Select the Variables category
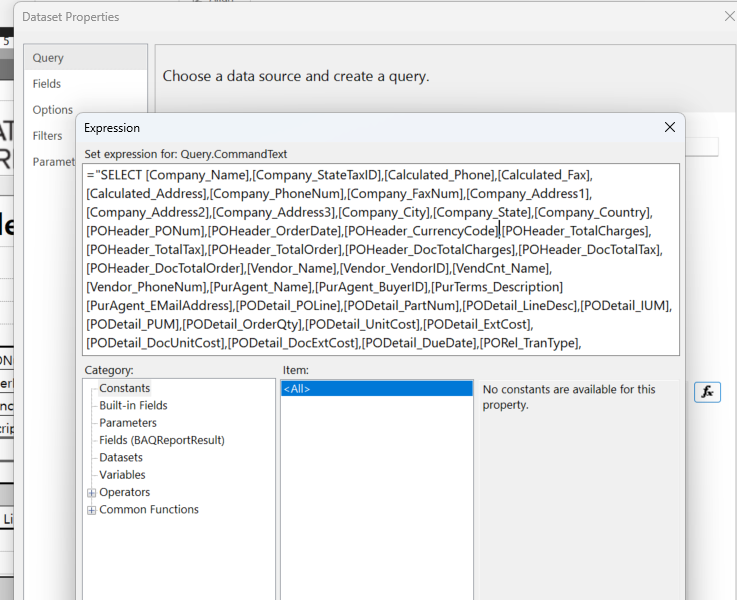The width and height of the screenshot is (737, 600). pos(122,475)
